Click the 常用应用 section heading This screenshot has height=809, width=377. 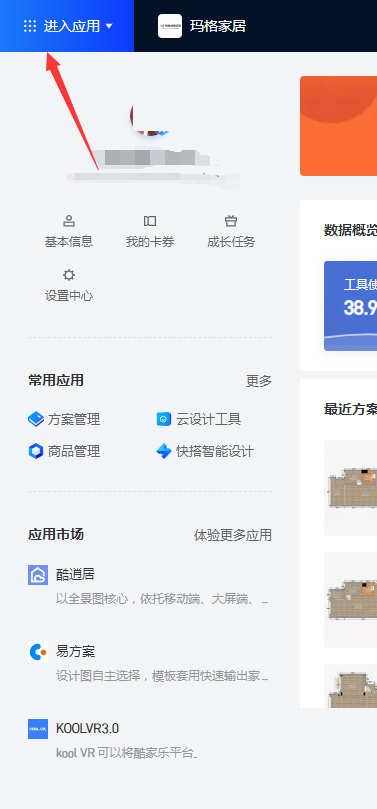click(x=56, y=381)
